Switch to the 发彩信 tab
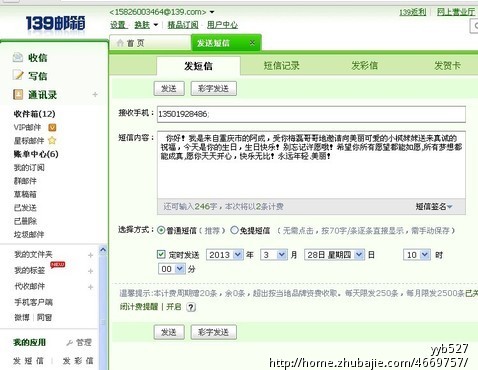 pos(364,65)
